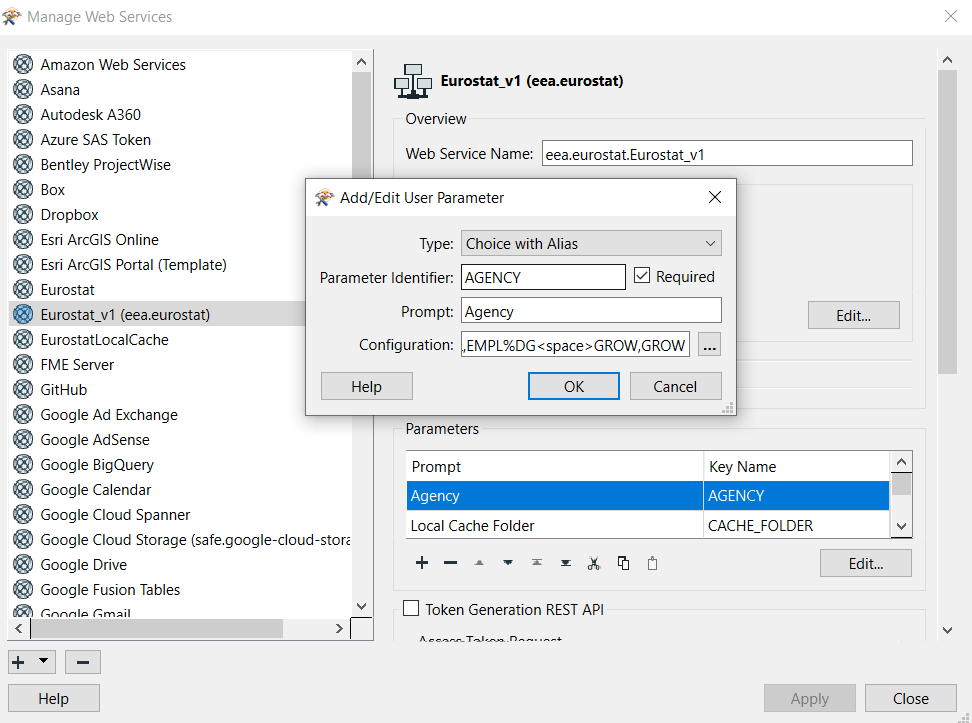The image size is (972, 723).
Task: Enable Token Generation REST API checkbox
Action: [411, 609]
